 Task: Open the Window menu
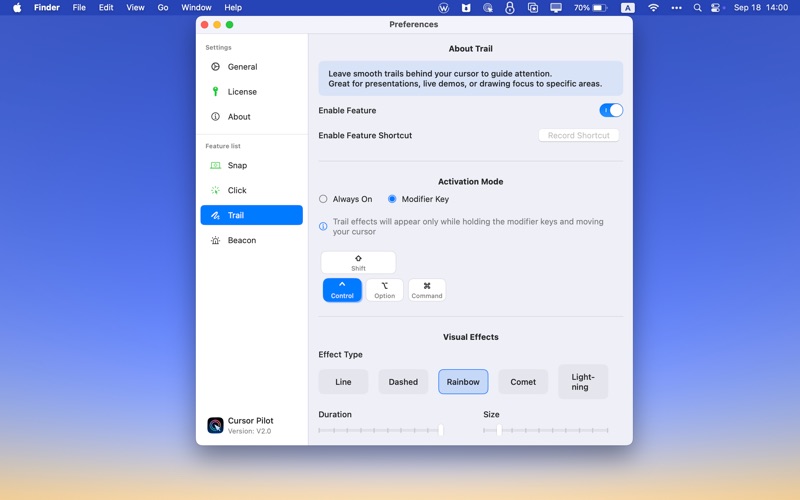point(196,8)
